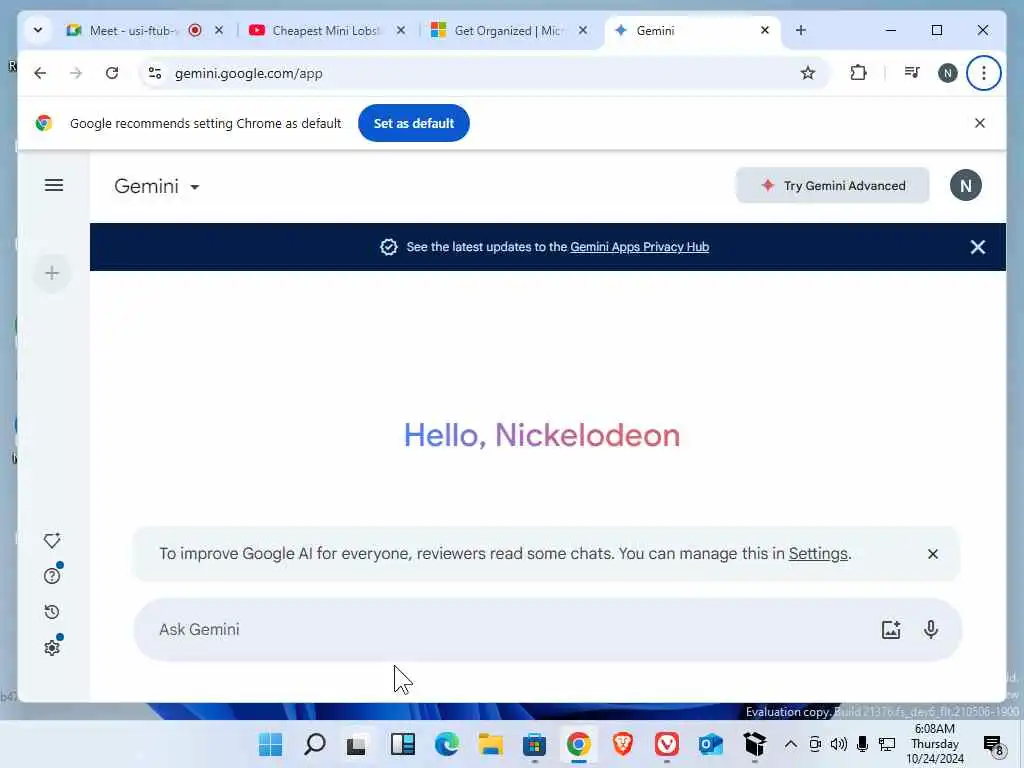This screenshot has width=1024, height=768.
Task: Open File Explorer from taskbar
Action: 490,744
